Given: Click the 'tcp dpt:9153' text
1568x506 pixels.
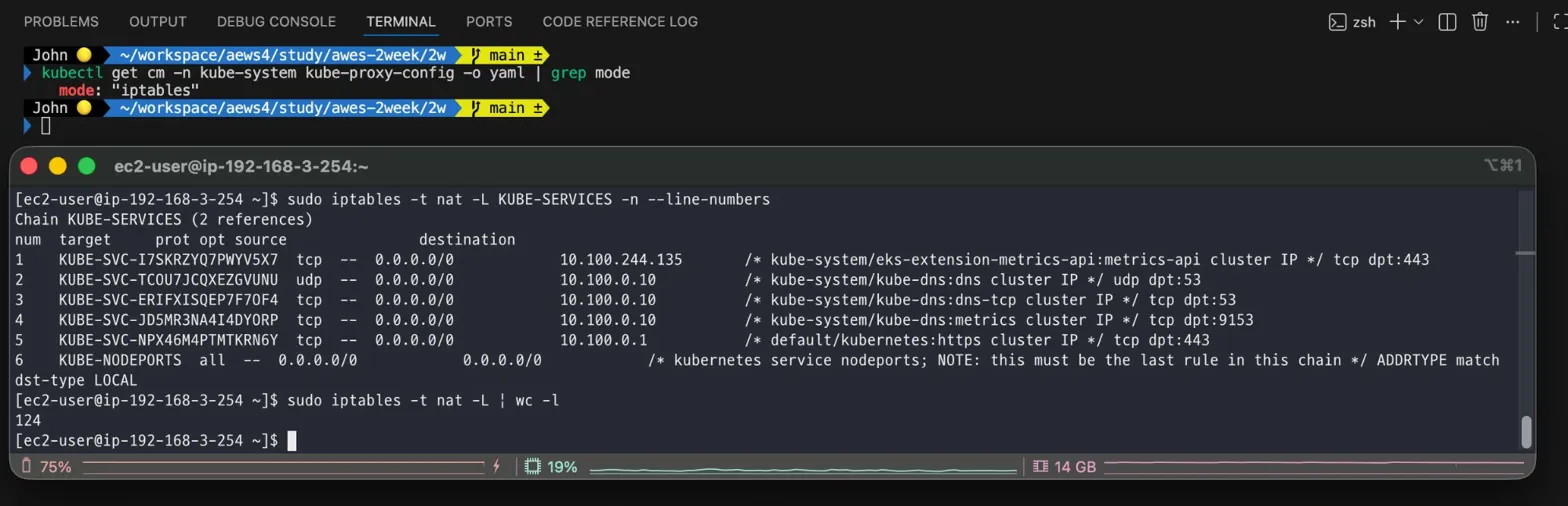Looking at the screenshot, I should click(x=1201, y=320).
